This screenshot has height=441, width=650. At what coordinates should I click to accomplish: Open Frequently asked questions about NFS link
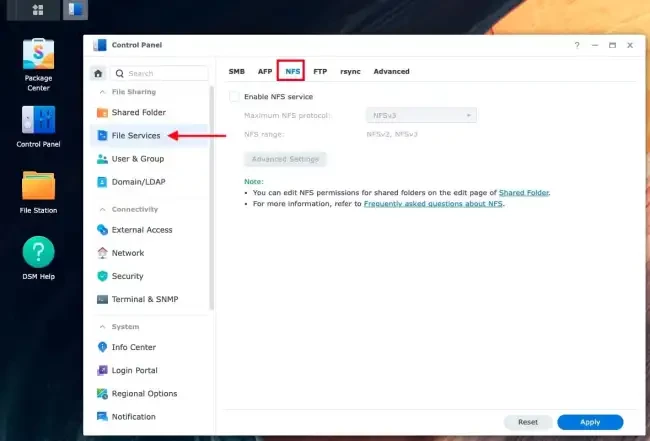433,204
